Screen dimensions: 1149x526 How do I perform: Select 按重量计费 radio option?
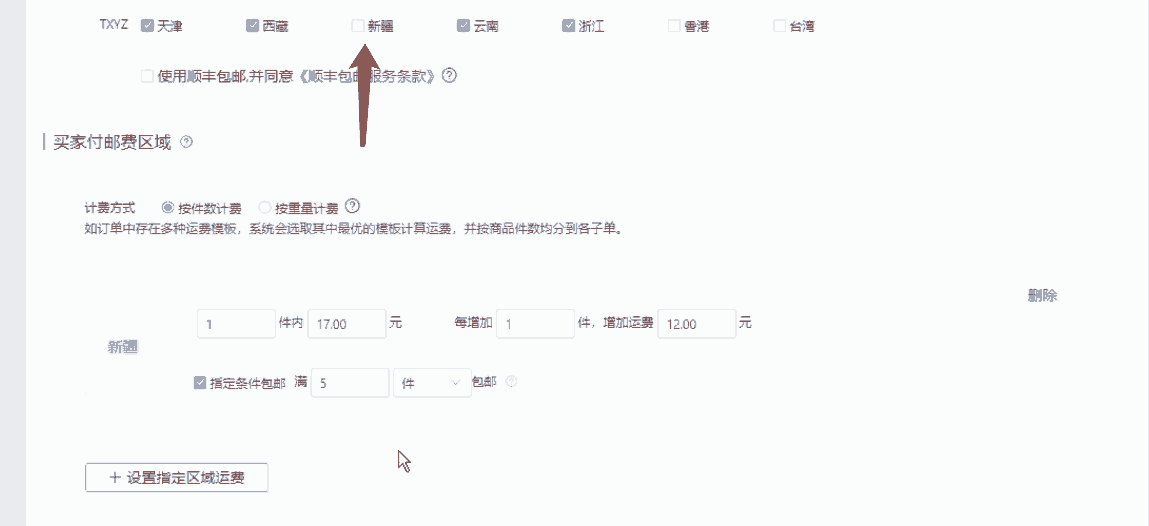tap(265, 207)
